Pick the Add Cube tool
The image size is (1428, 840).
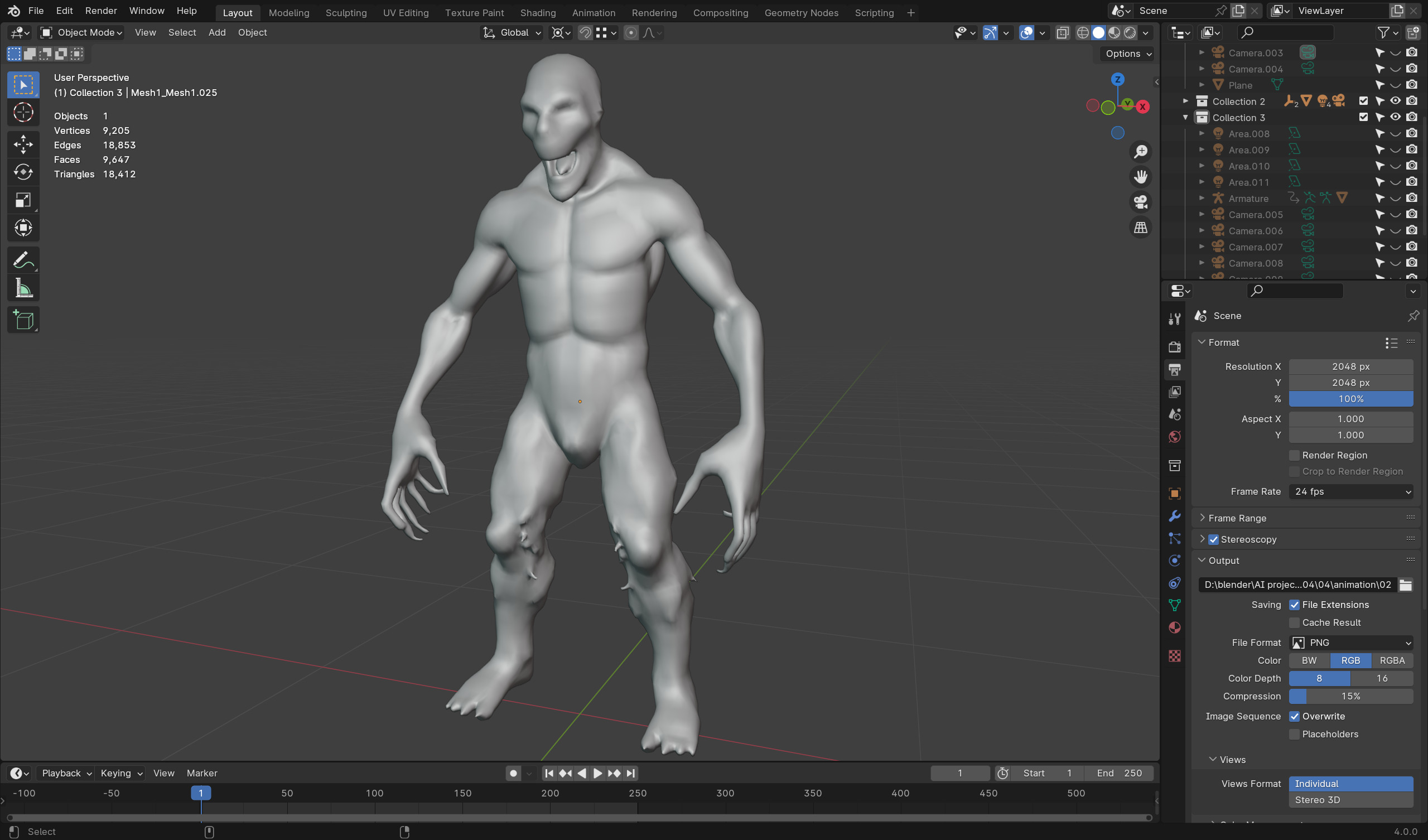pos(23,320)
